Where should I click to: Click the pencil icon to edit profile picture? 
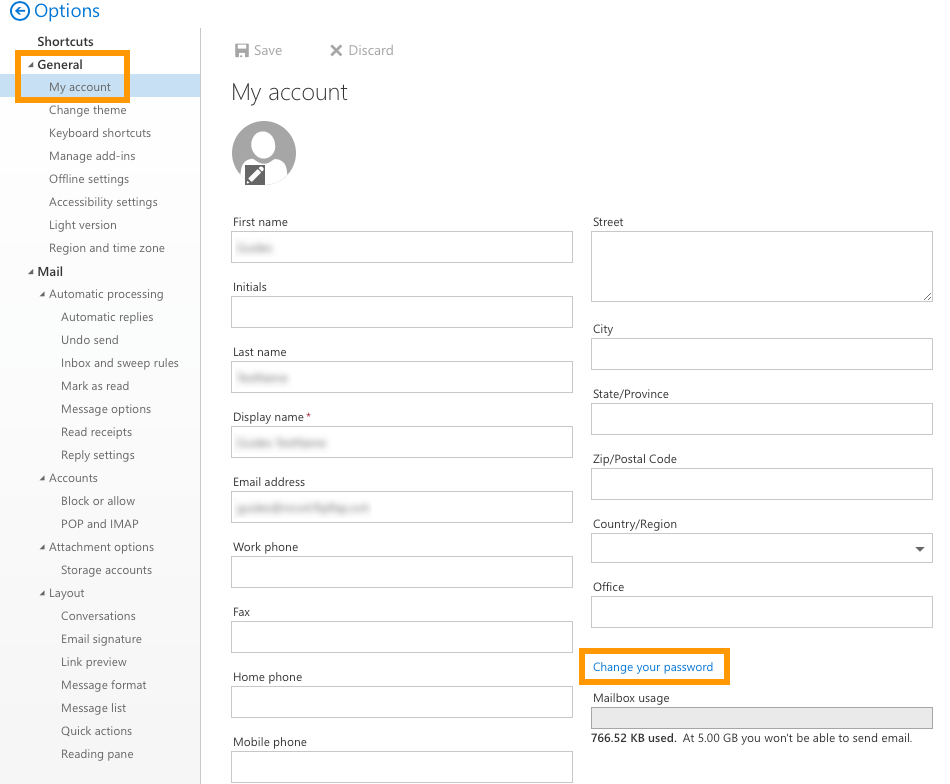[x=253, y=174]
